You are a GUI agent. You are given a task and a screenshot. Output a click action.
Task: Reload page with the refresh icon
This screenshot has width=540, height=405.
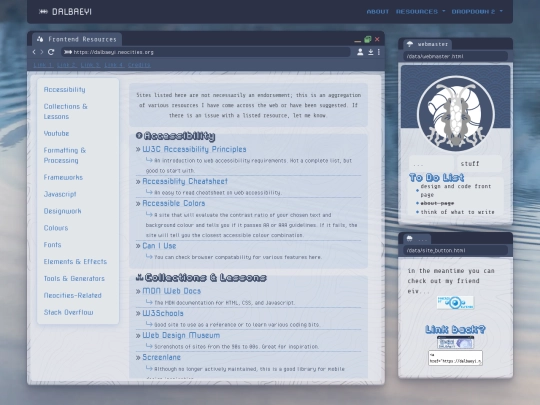pos(51,52)
